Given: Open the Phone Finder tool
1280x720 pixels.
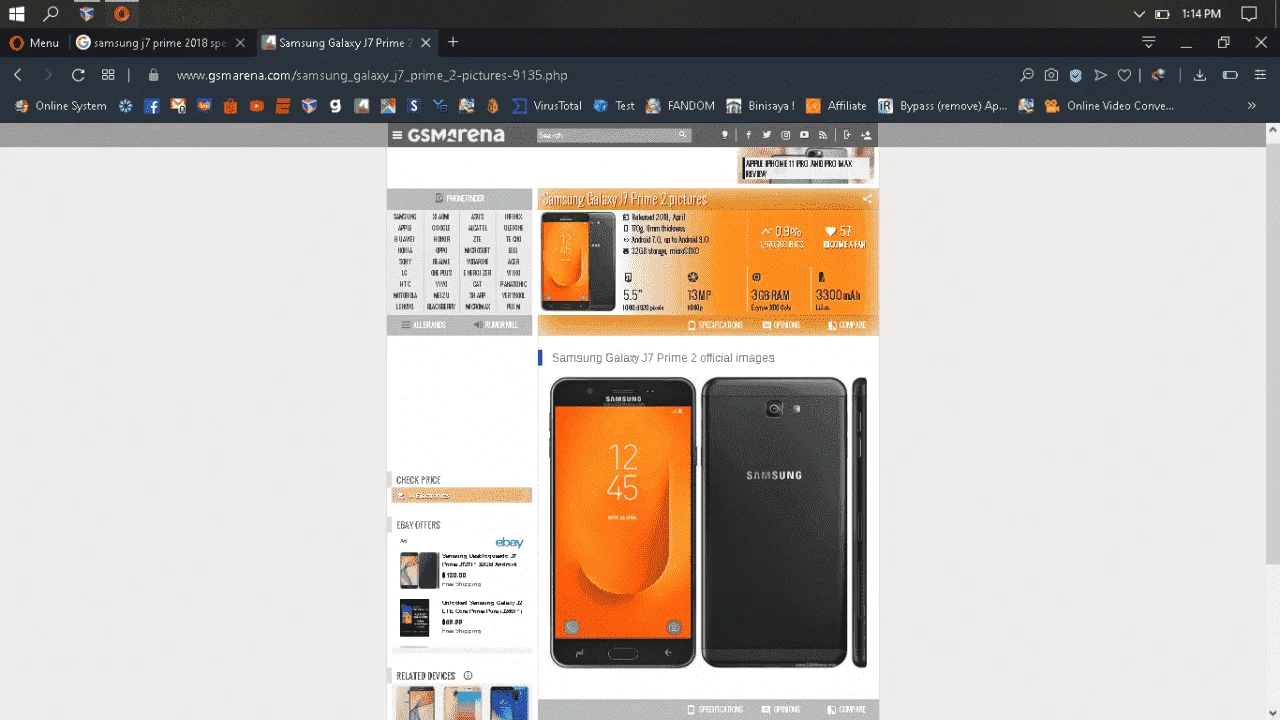Looking at the screenshot, I should [x=460, y=199].
